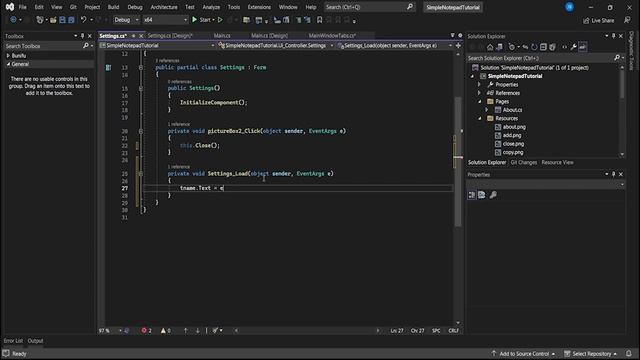
Task: Collapse the General toolbox group
Action: [x=8, y=64]
